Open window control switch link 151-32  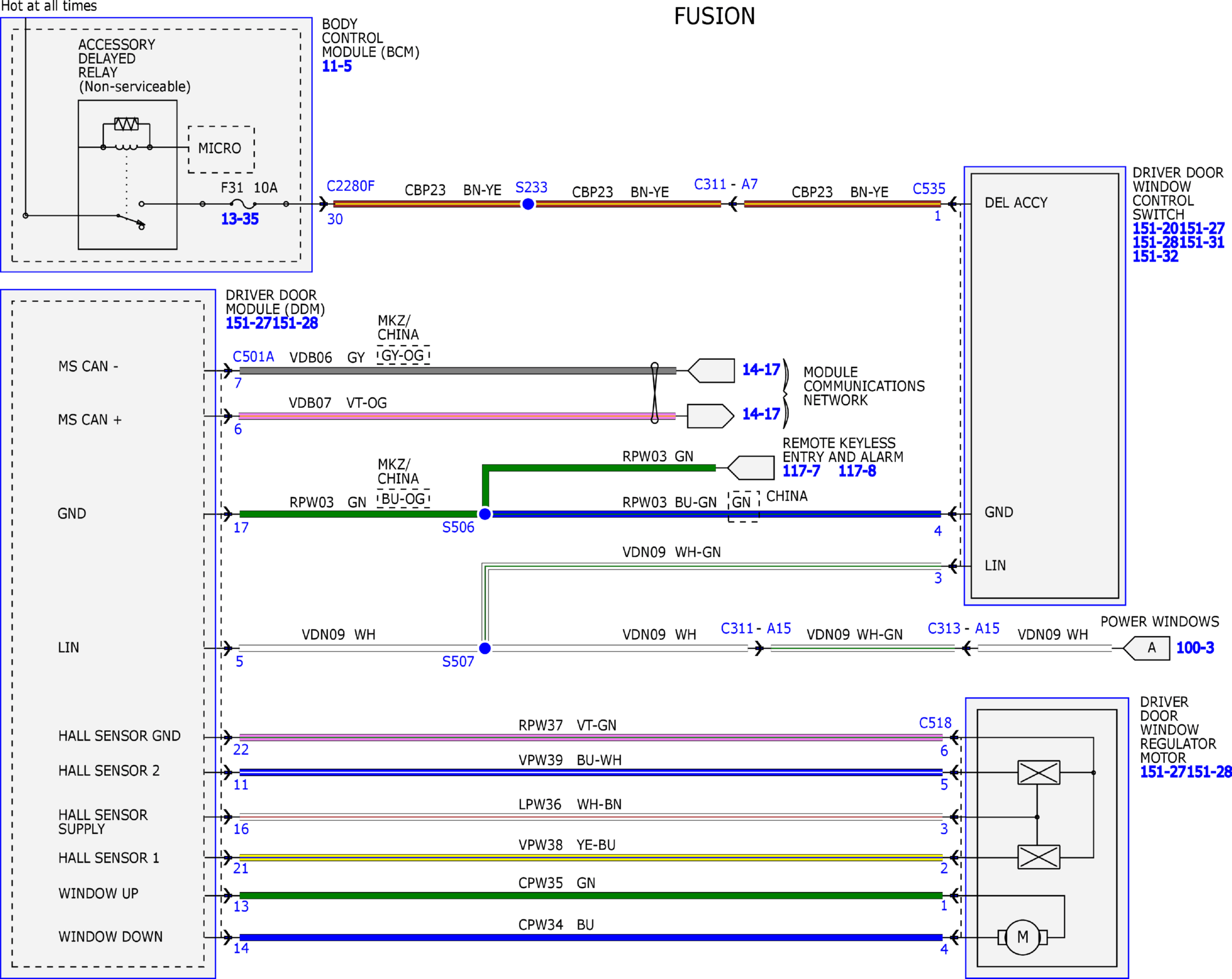pos(1155,257)
